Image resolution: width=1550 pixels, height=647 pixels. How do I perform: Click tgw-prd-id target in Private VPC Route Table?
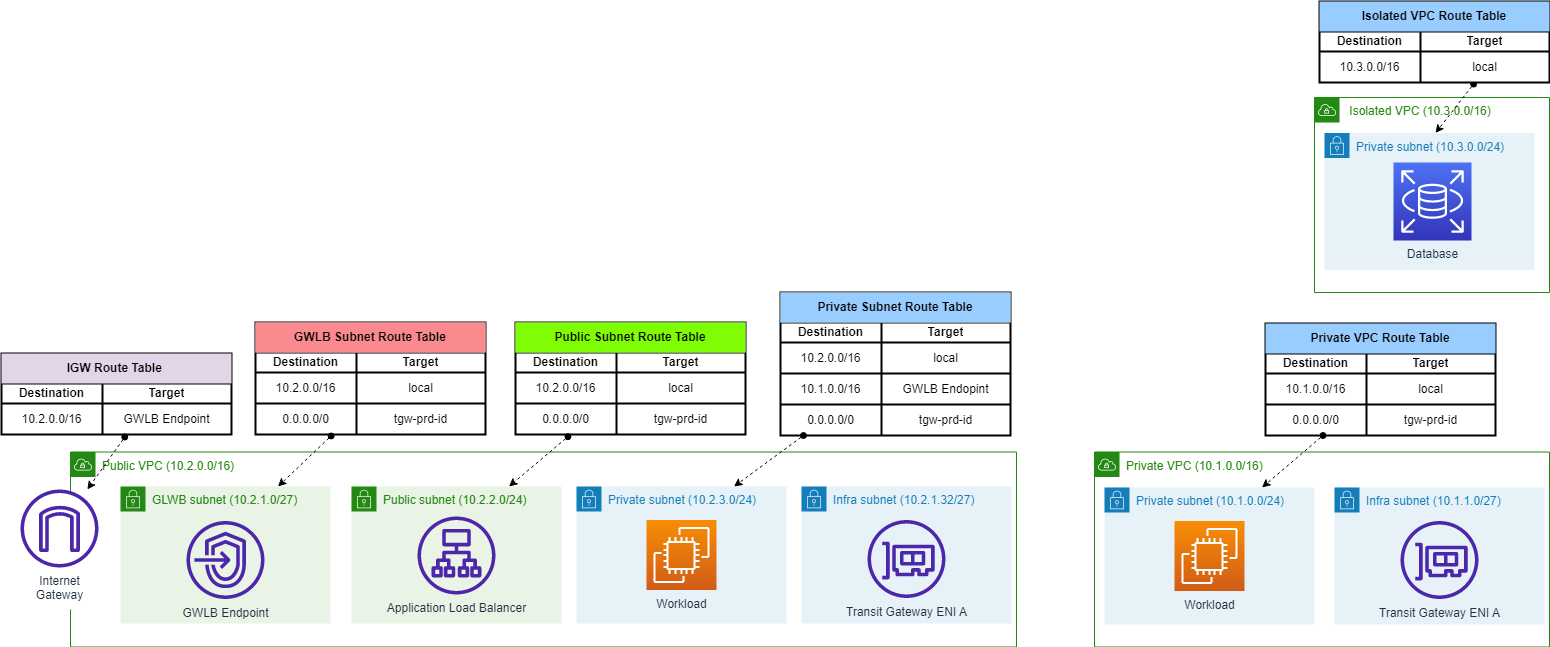[1430, 420]
